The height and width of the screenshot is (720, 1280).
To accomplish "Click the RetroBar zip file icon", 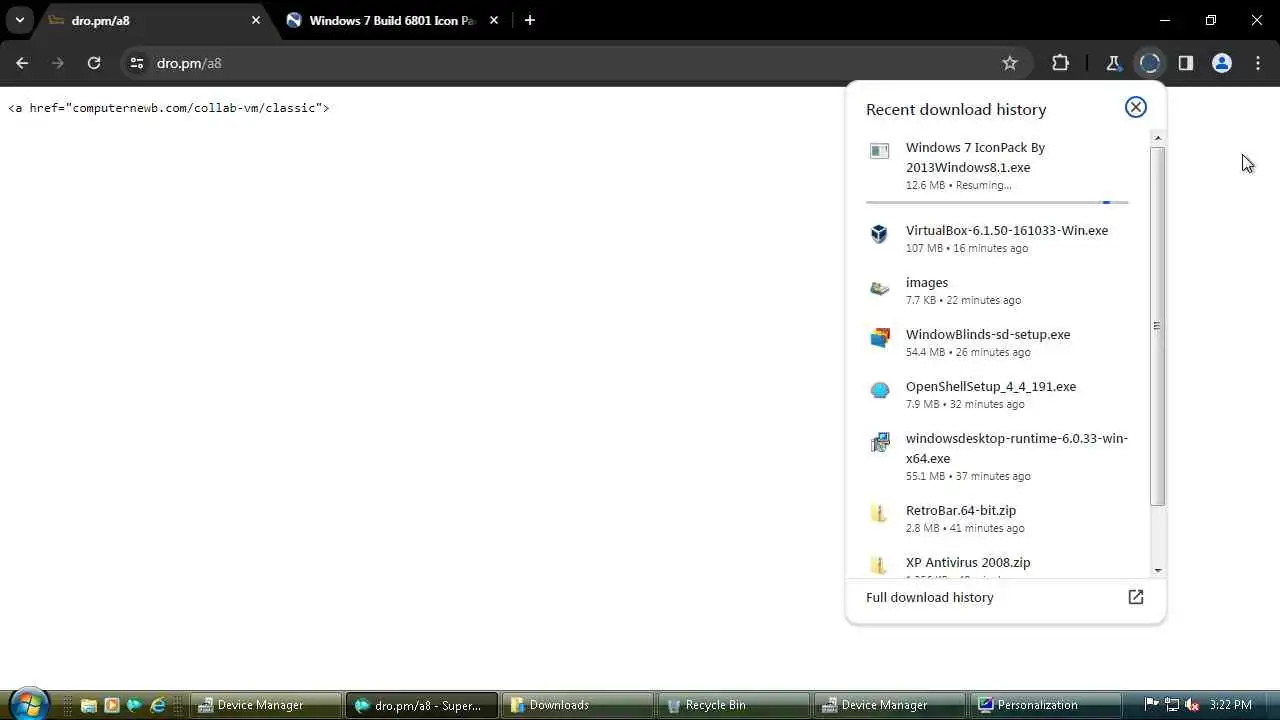I will coord(879,514).
